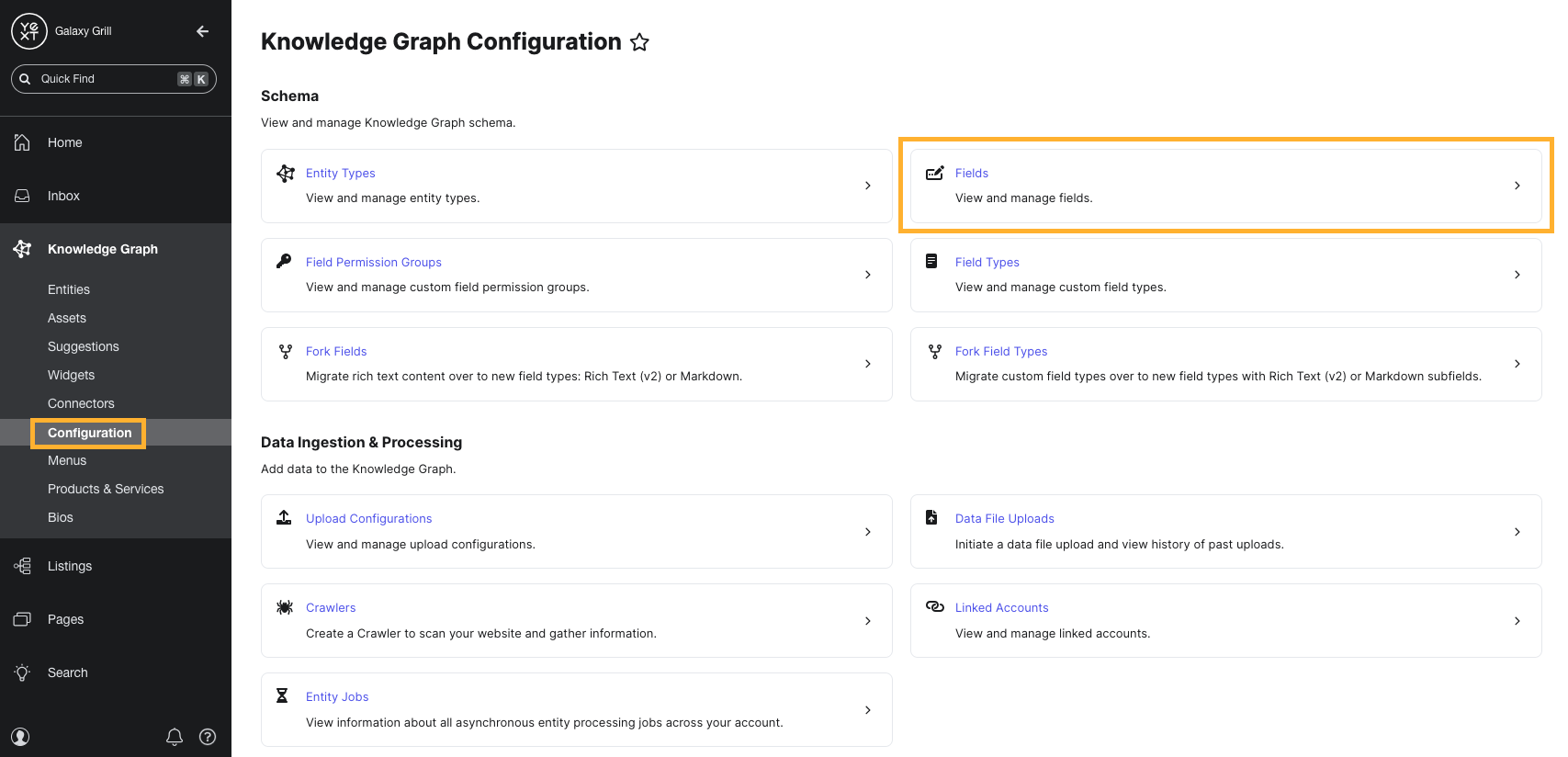
Task: Open the Data File Uploads link
Action: [x=1005, y=518]
